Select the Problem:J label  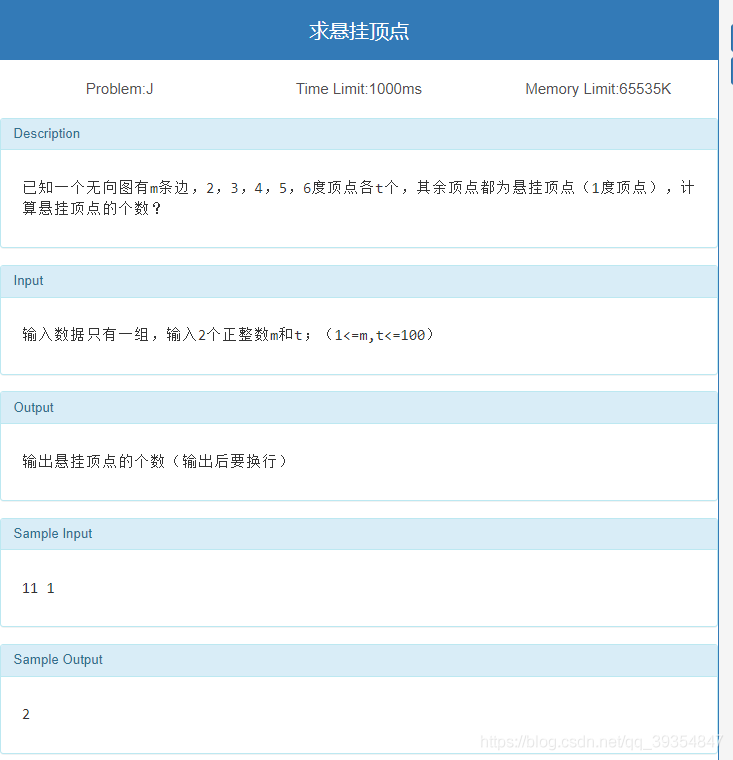pyautogui.click(x=119, y=89)
